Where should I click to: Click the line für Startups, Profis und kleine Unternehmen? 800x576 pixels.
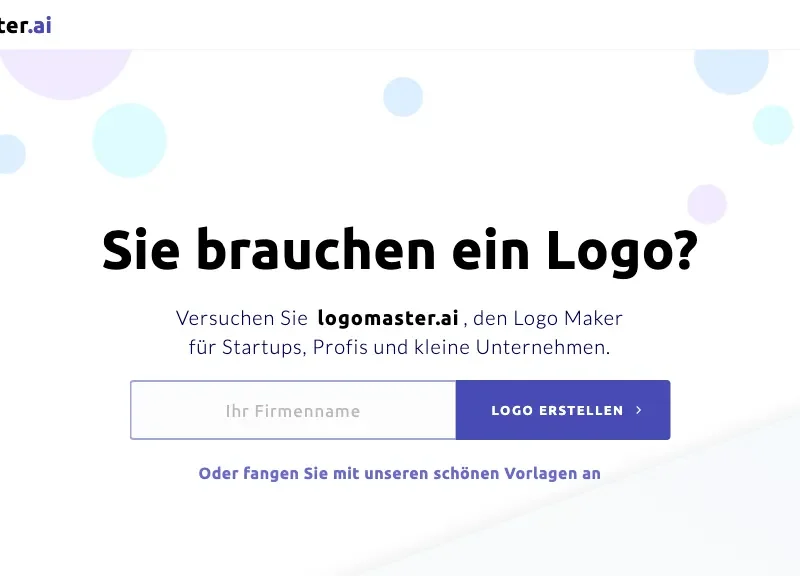[x=399, y=347]
